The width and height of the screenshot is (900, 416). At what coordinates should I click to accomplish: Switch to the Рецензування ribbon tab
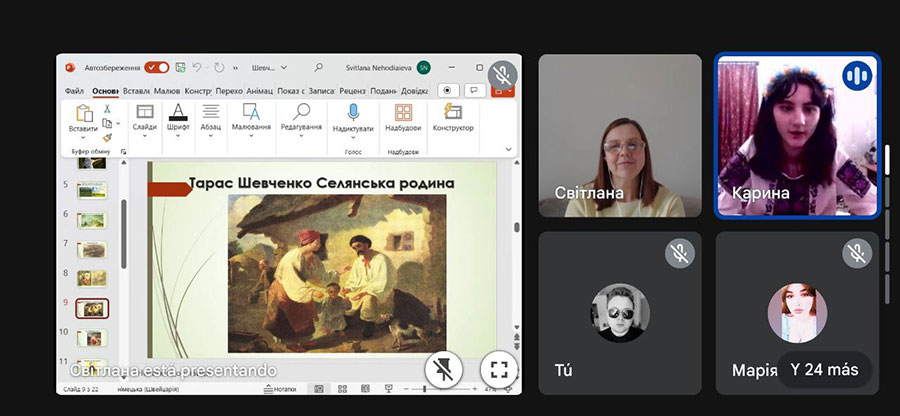click(x=352, y=91)
